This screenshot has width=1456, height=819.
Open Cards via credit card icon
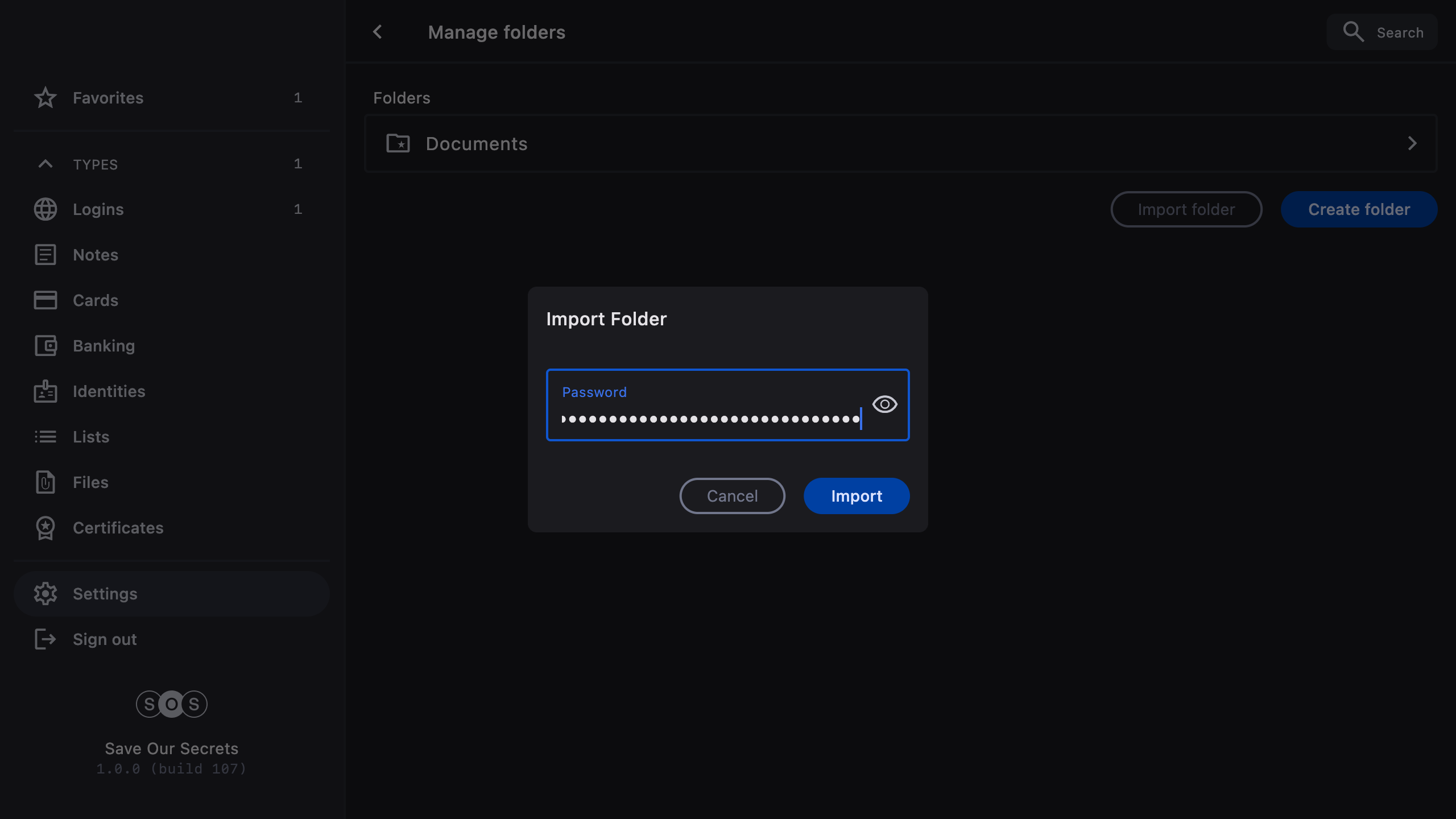coord(45,300)
